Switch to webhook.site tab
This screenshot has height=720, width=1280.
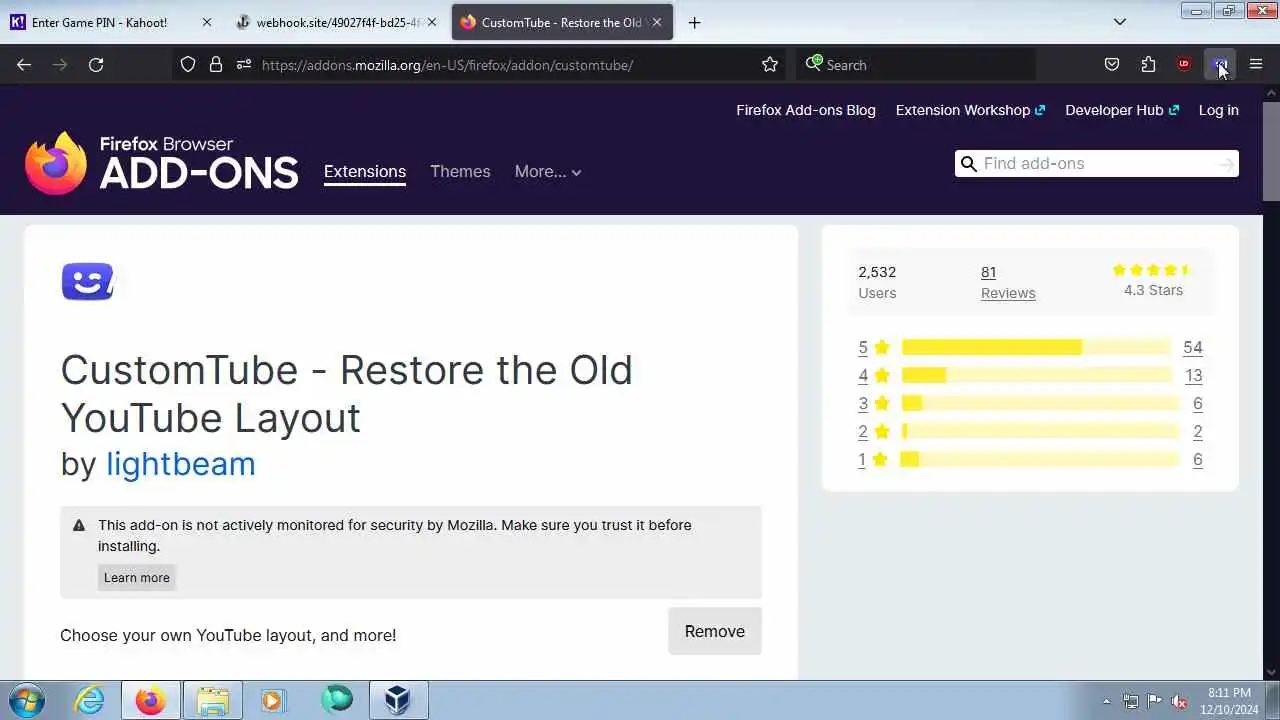point(336,22)
